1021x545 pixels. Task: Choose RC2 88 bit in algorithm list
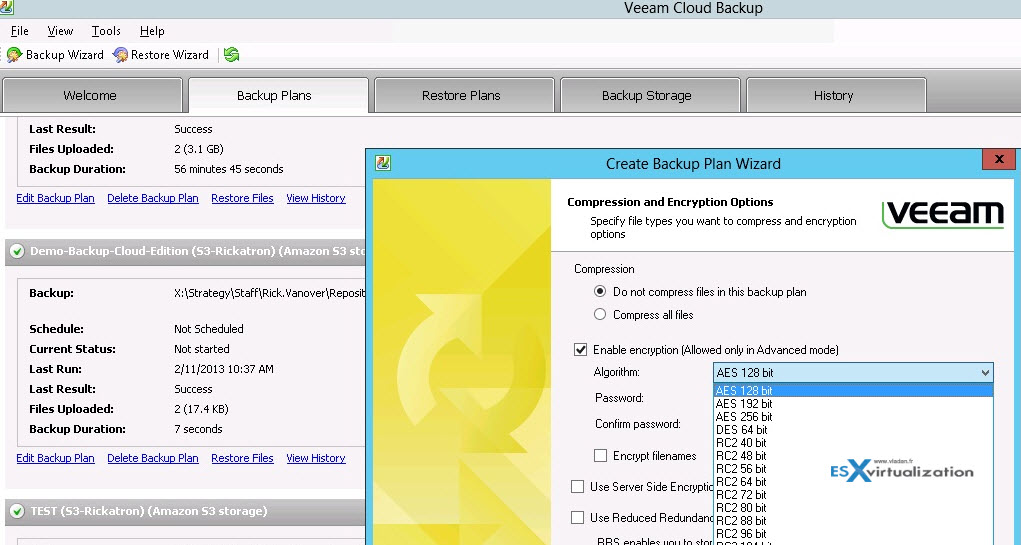(853, 521)
